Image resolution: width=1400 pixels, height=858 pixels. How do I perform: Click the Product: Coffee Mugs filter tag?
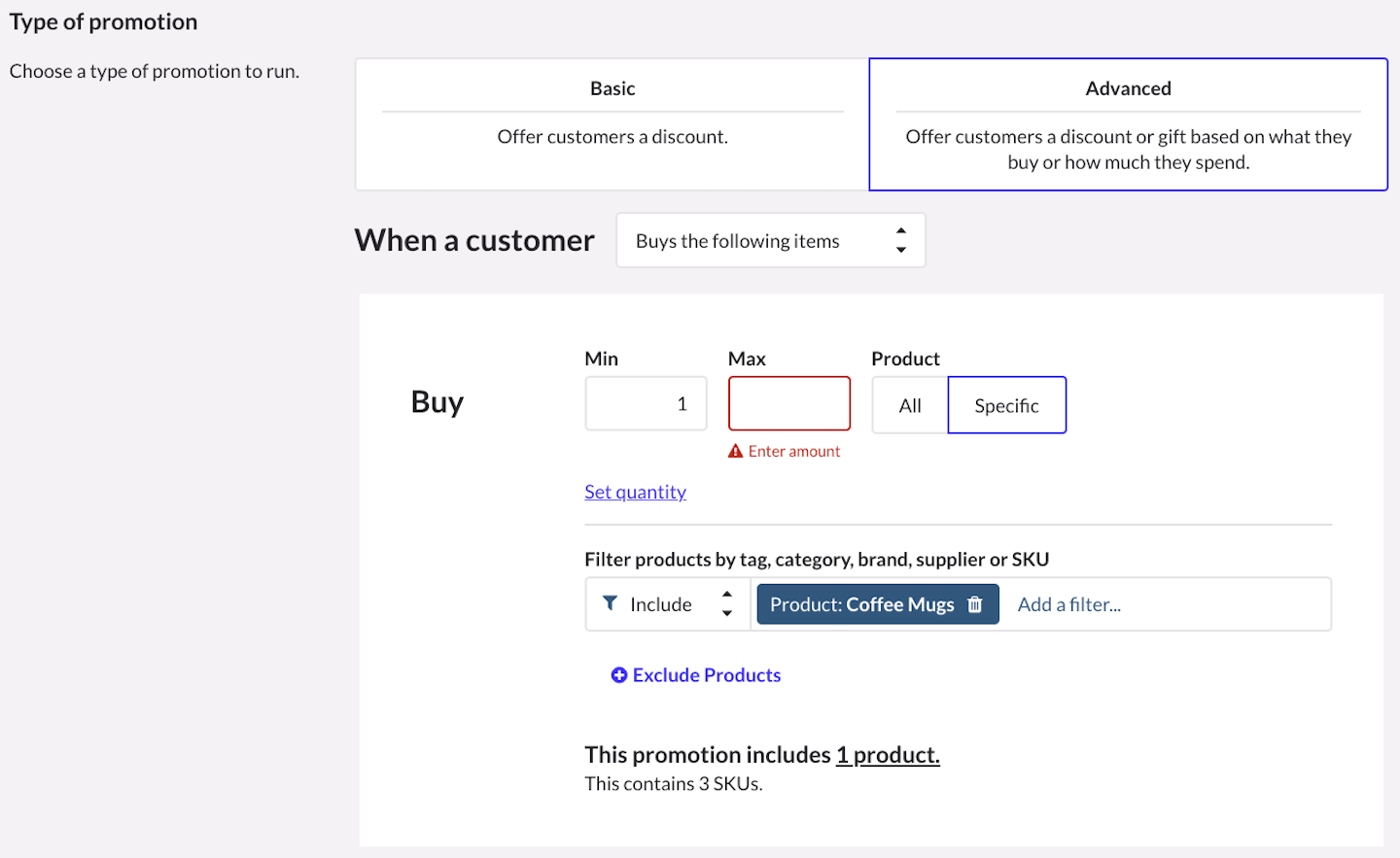coord(878,604)
